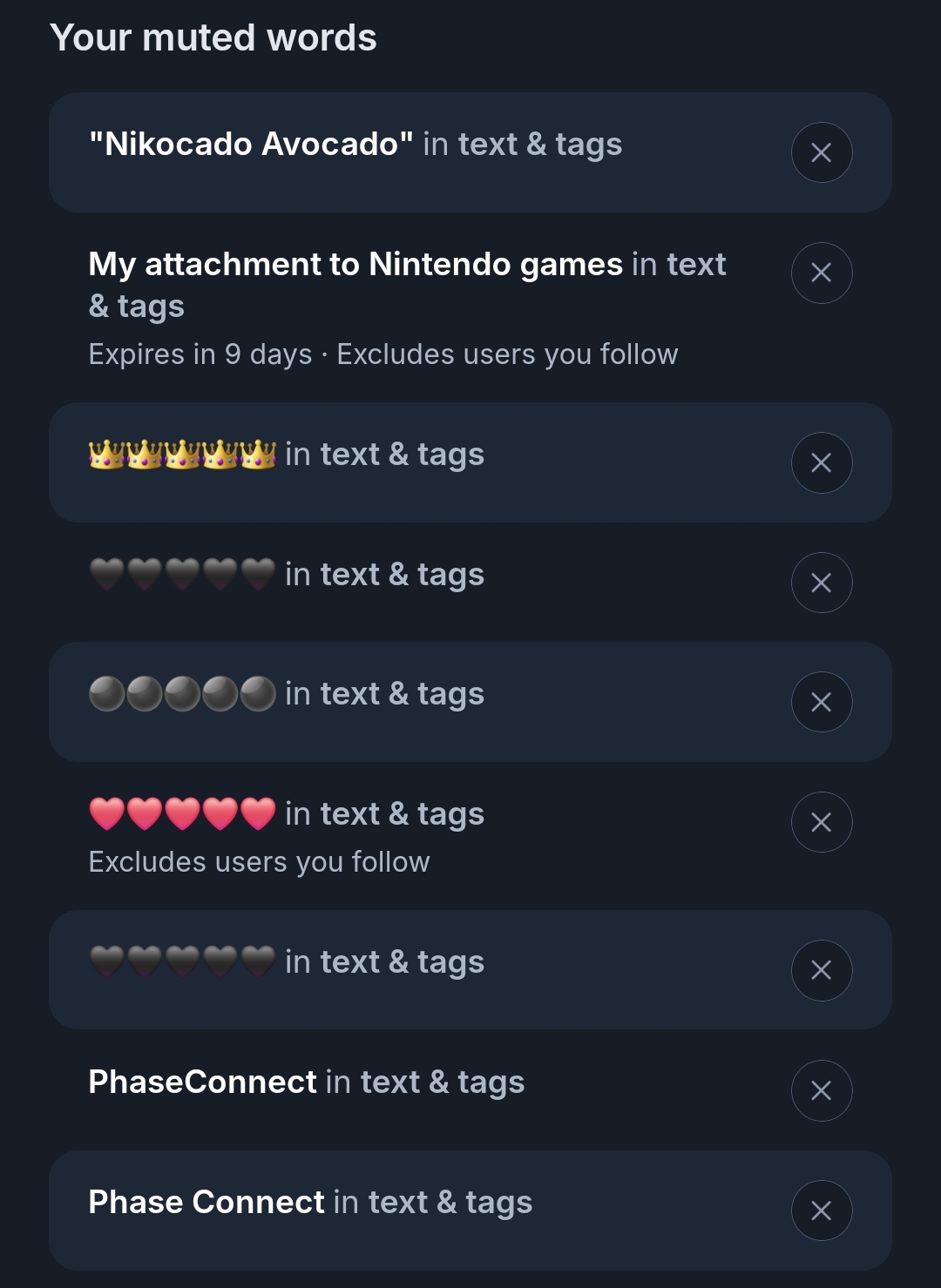Unmute black hearts entry just above PhaseConnect
Screen dimensions: 941x1288
pos(821,970)
